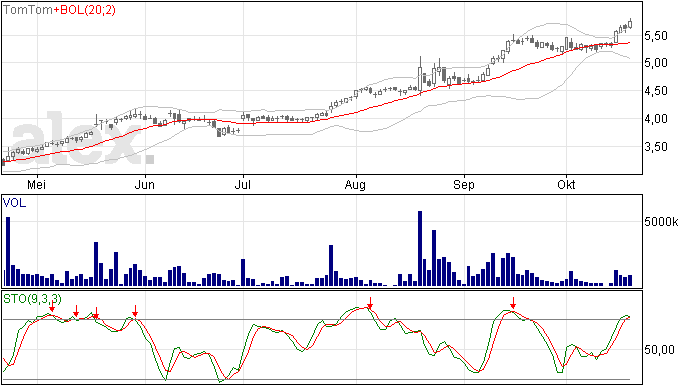Click the Jul month label on axis
690x387 pixels.
[x=242, y=185]
